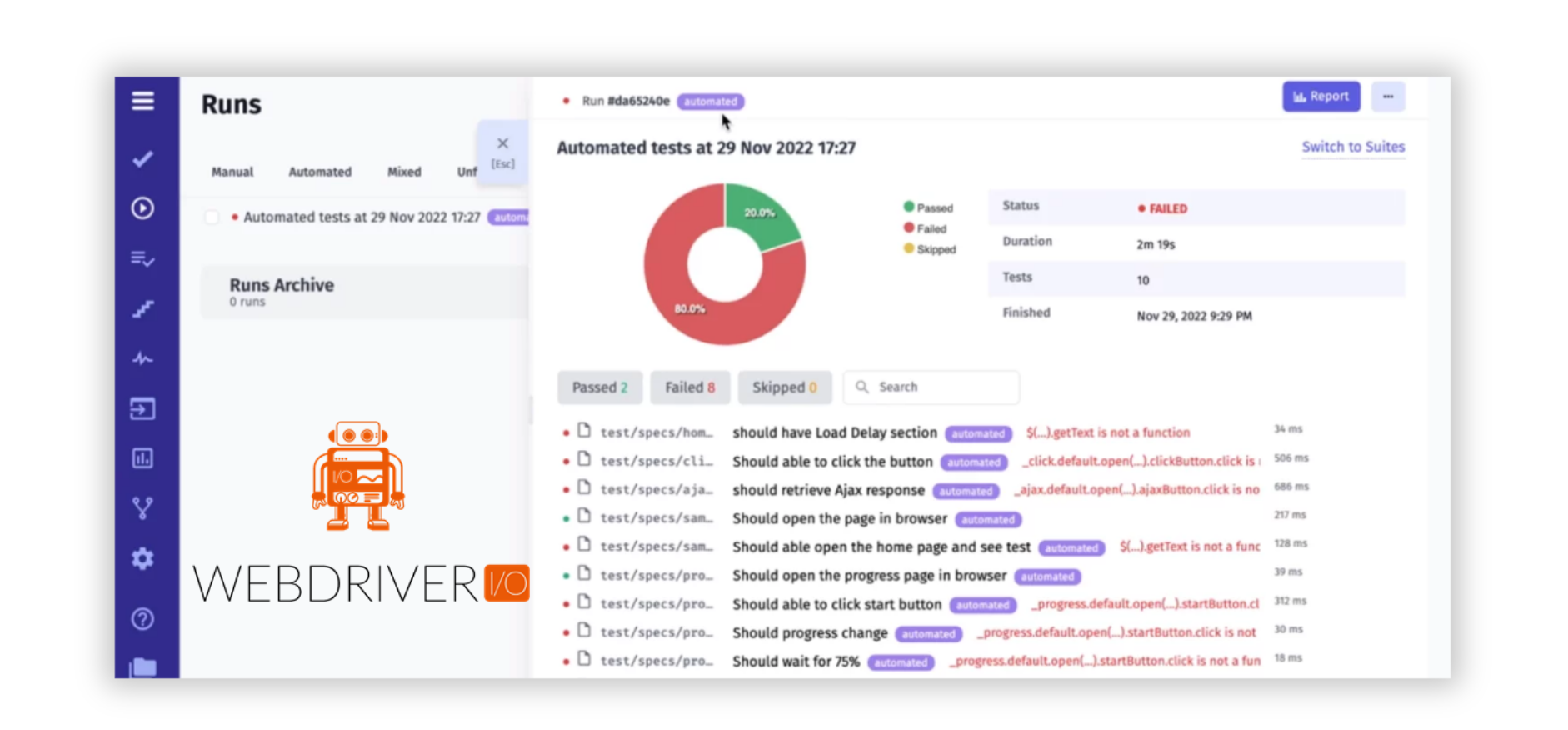Open the Settings gear sidebar icon

click(x=142, y=558)
